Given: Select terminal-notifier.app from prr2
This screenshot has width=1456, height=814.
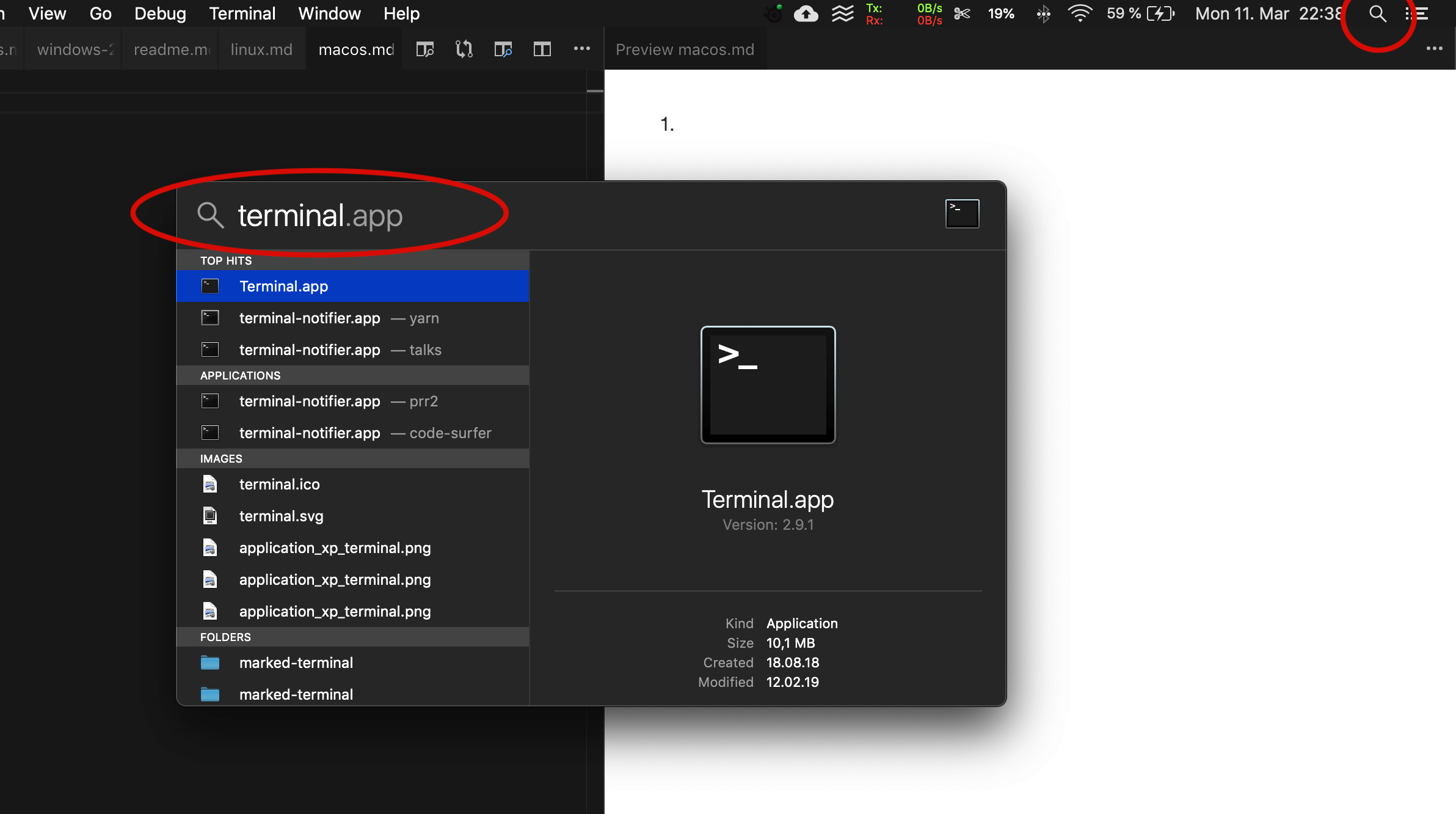Looking at the screenshot, I should pos(352,401).
